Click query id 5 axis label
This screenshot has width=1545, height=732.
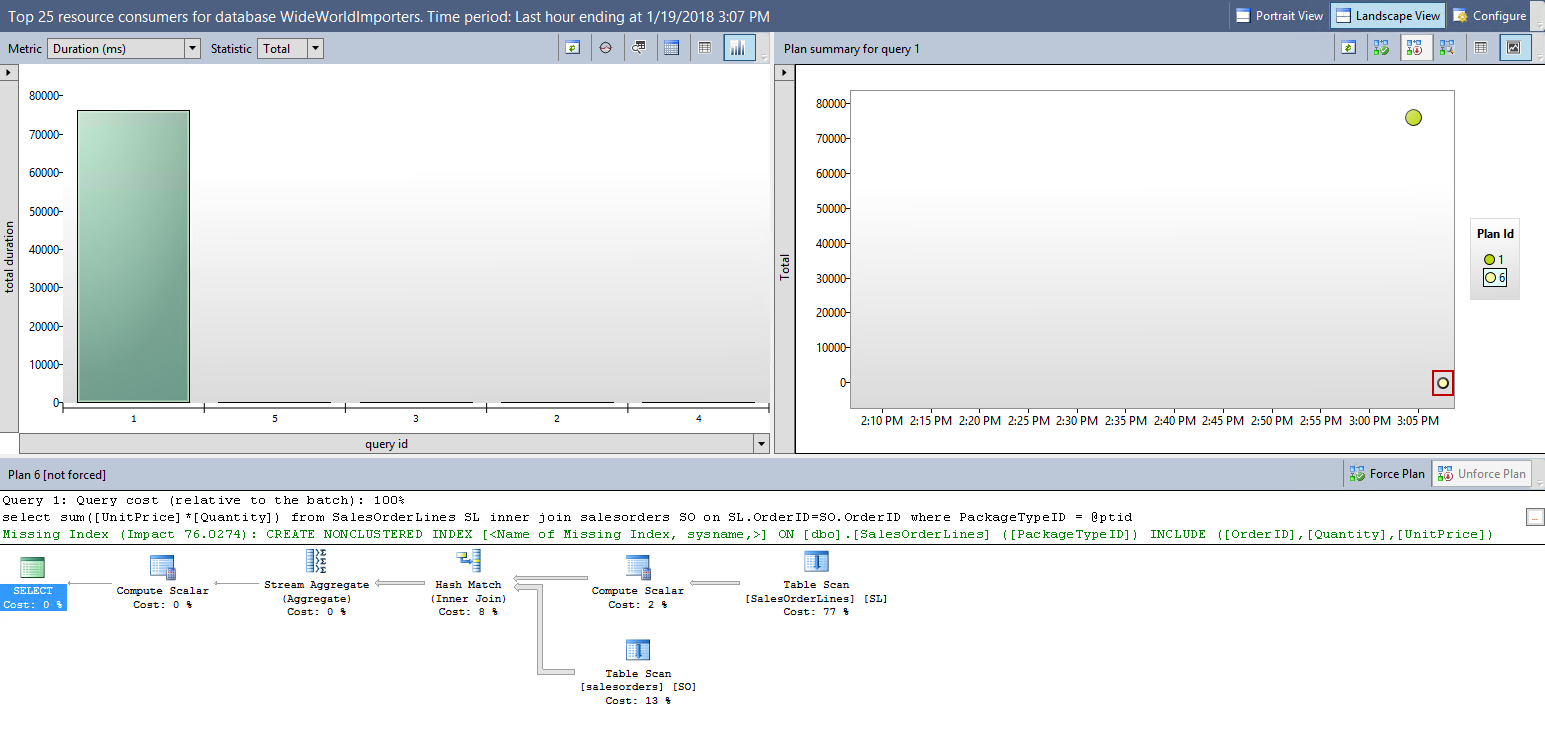pyautogui.click(x=275, y=418)
